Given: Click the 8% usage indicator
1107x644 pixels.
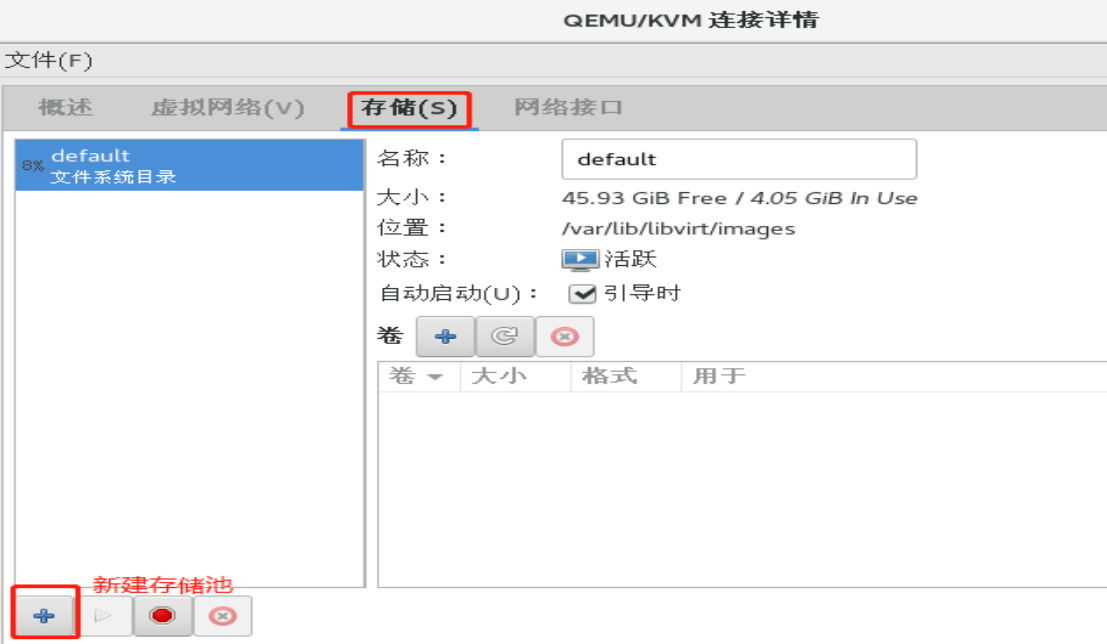Looking at the screenshot, I should coord(32,165).
